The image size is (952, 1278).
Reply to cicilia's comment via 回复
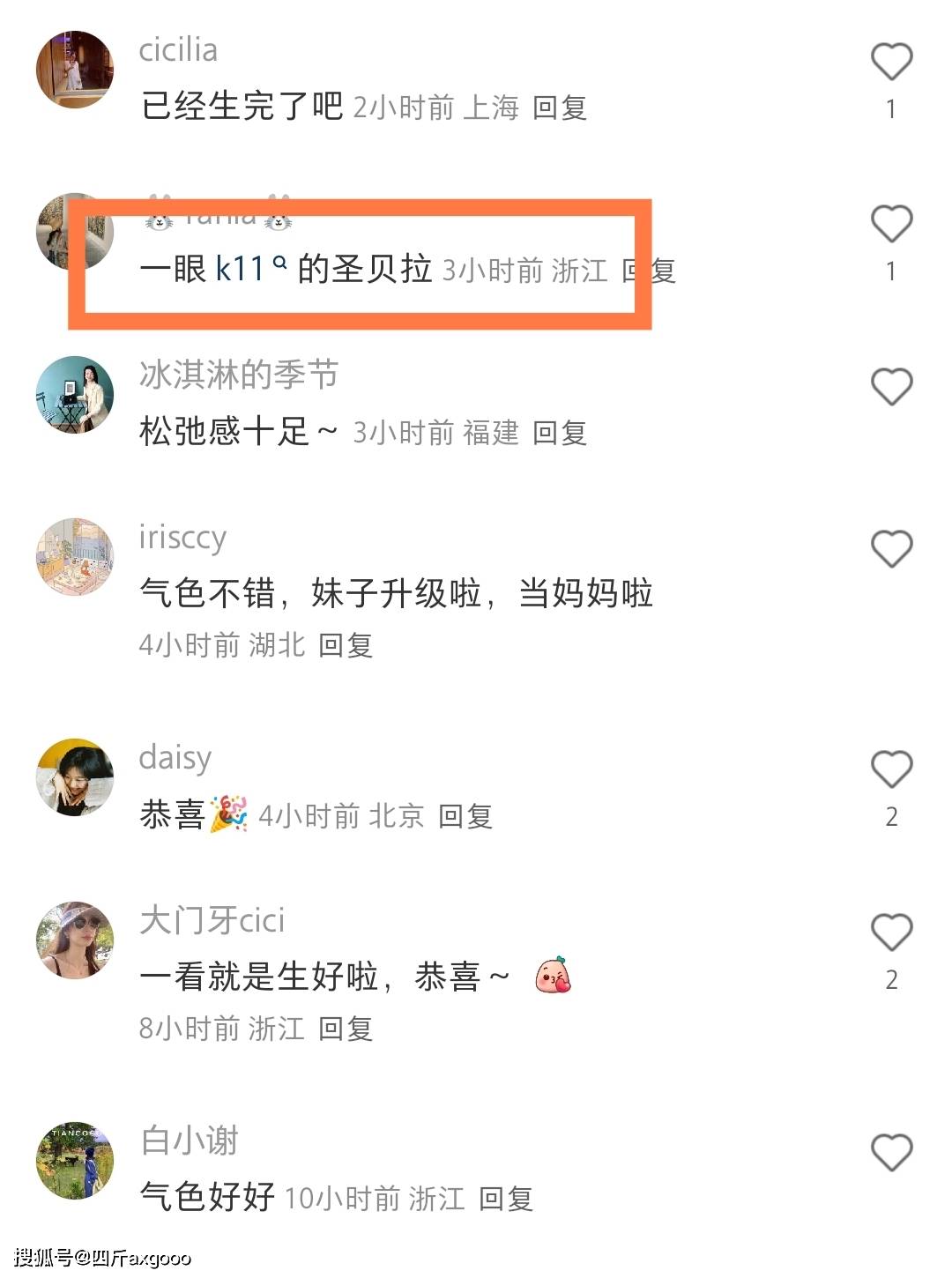pyautogui.click(x=560, y=108)
